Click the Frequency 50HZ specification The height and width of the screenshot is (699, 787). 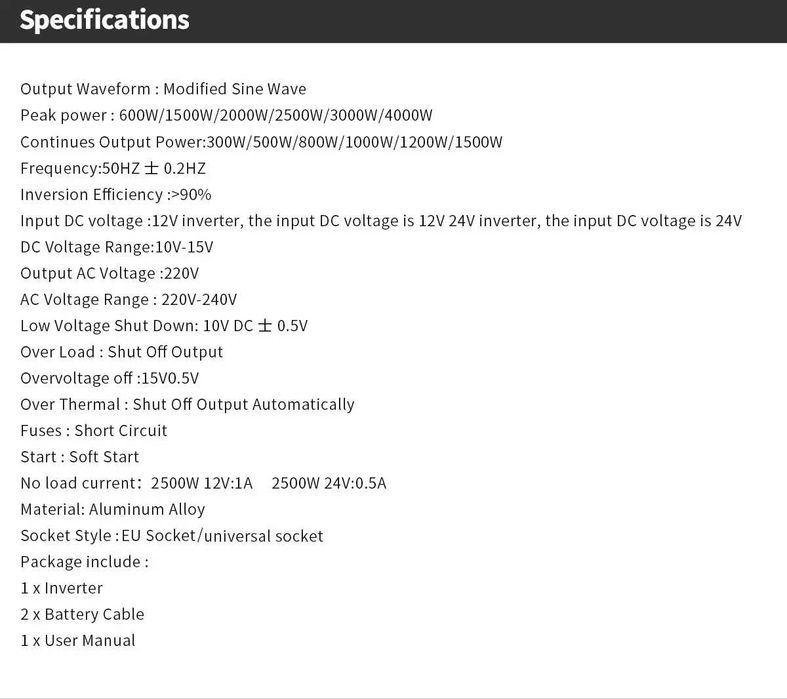113,168
